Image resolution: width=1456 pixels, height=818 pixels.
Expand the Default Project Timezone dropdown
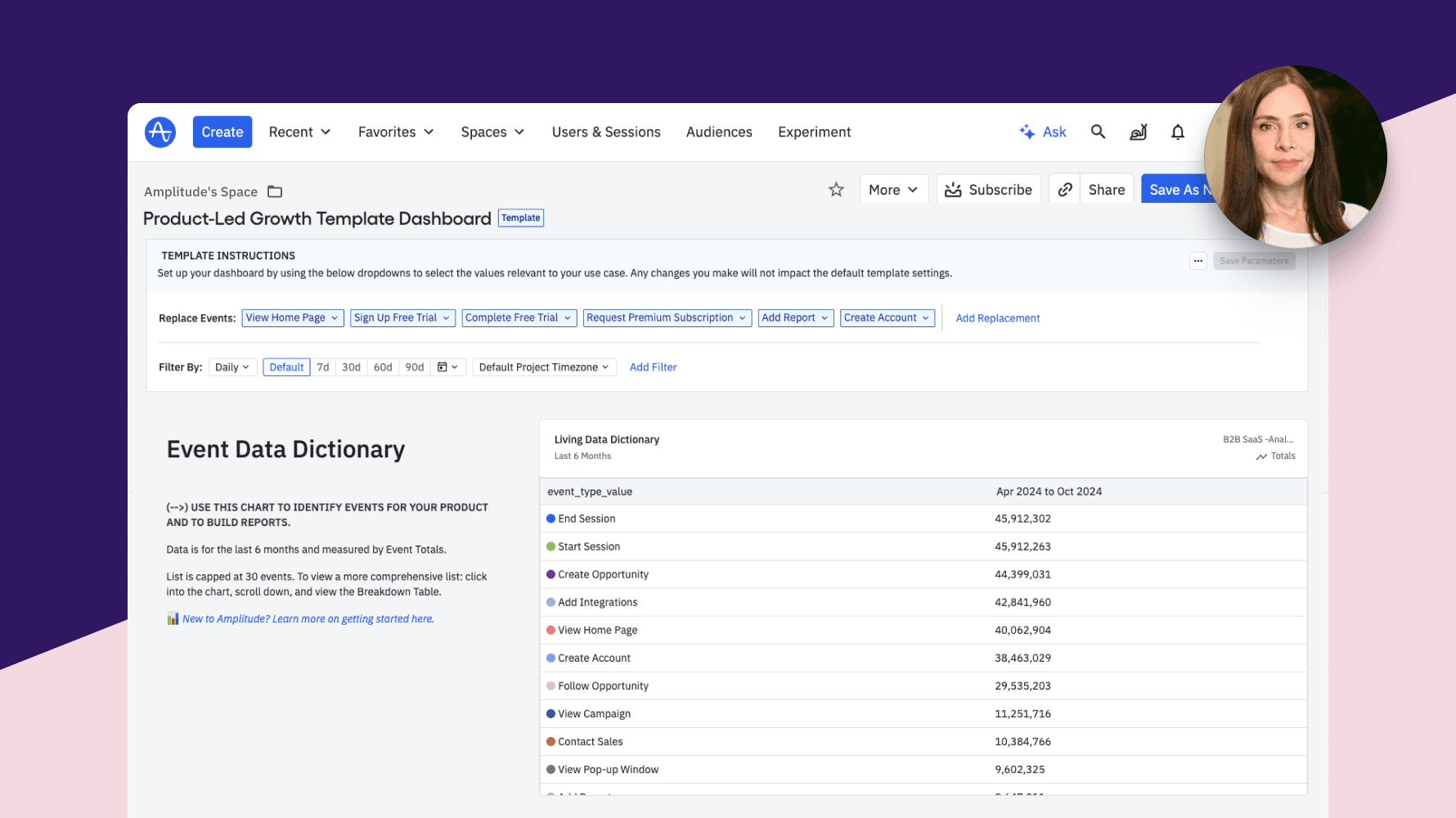coord(544,367)
